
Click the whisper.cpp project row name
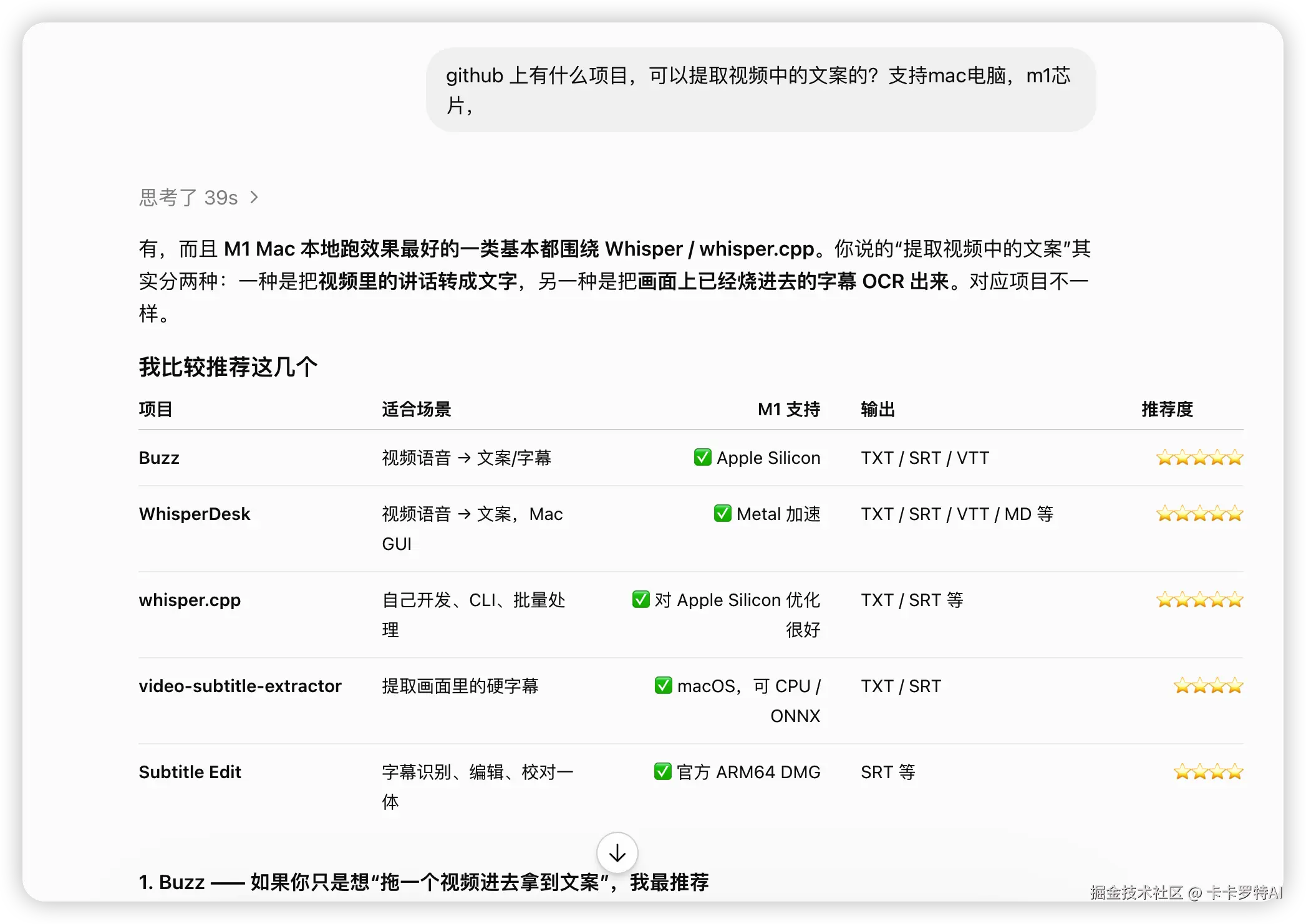(x=190, y=600)
